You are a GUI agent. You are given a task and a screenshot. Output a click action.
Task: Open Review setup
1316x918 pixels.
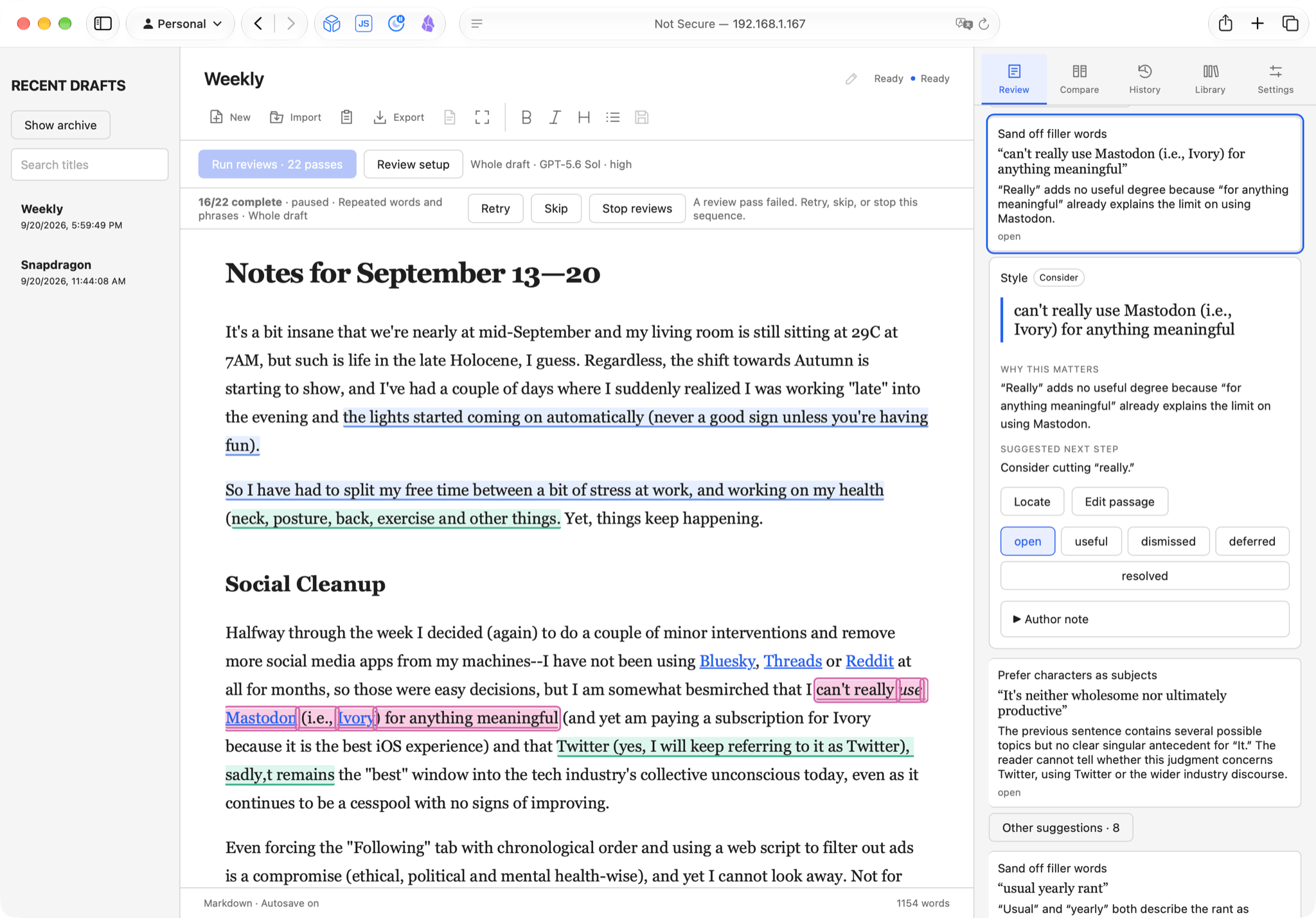pos(413,164)
